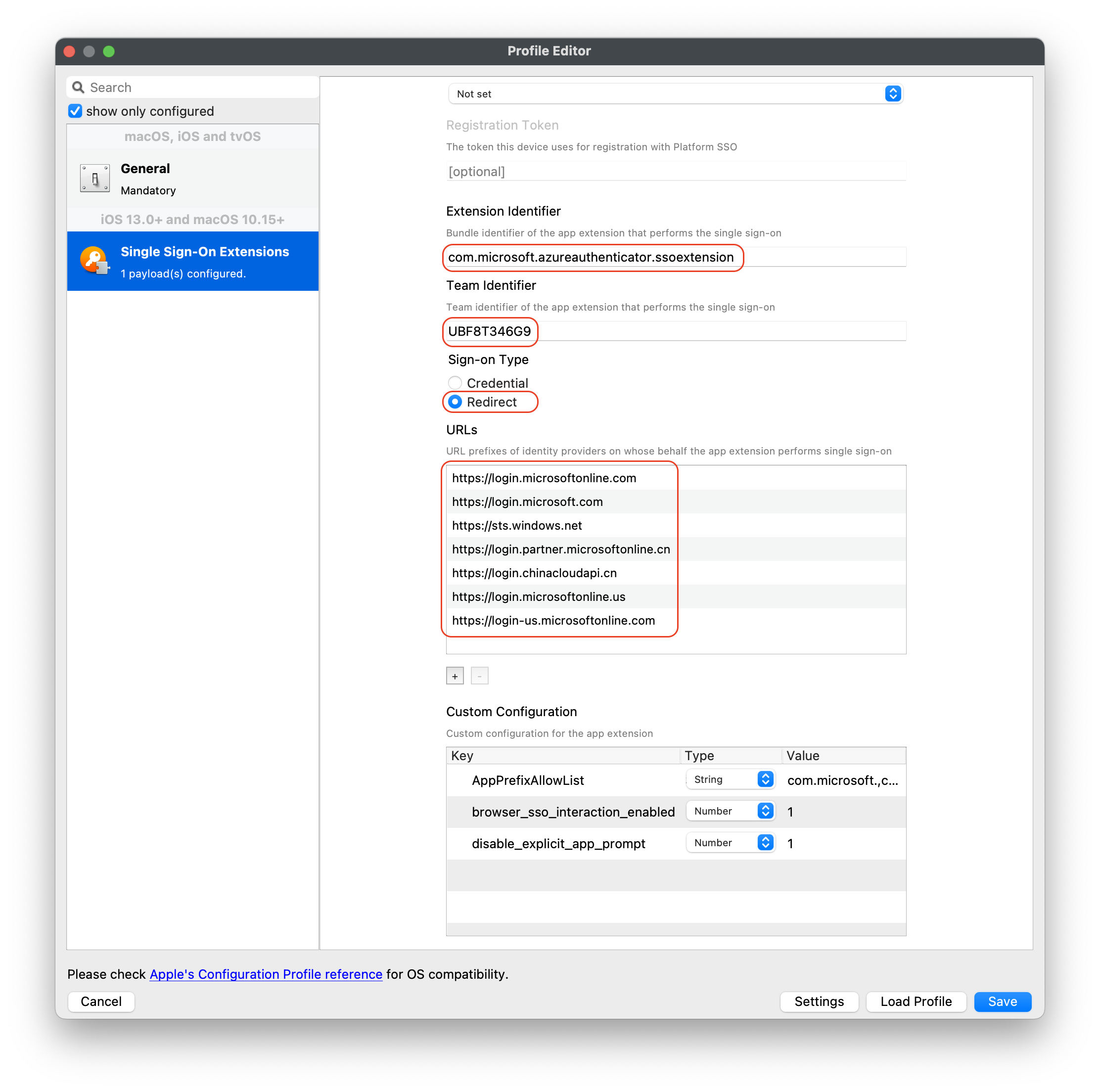Click the value 1 for browser_sso_interaction_enabled
This screenshot has height=1092, width=1100.
[x=790, y=812]
